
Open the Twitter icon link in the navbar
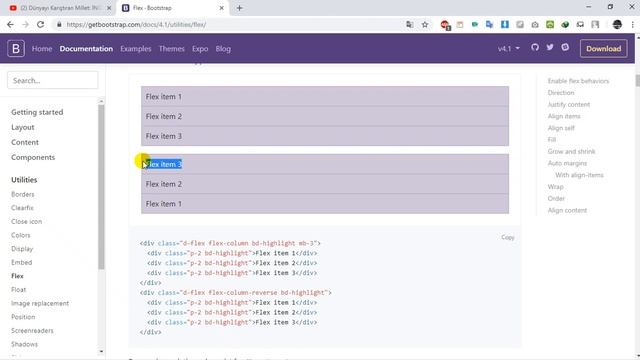pyautogui.click(x=550, y=47)
